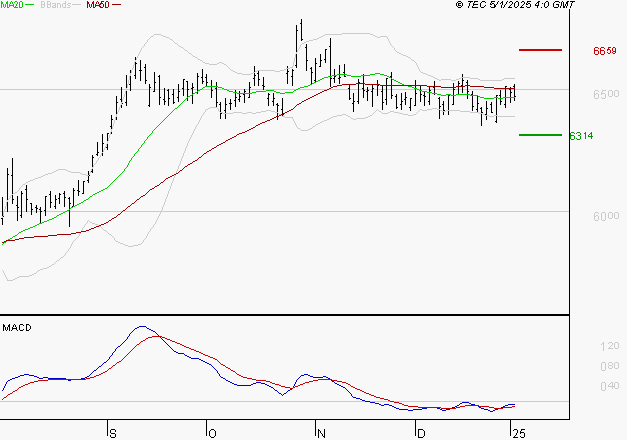Click the N month marker

pos(321,433)
